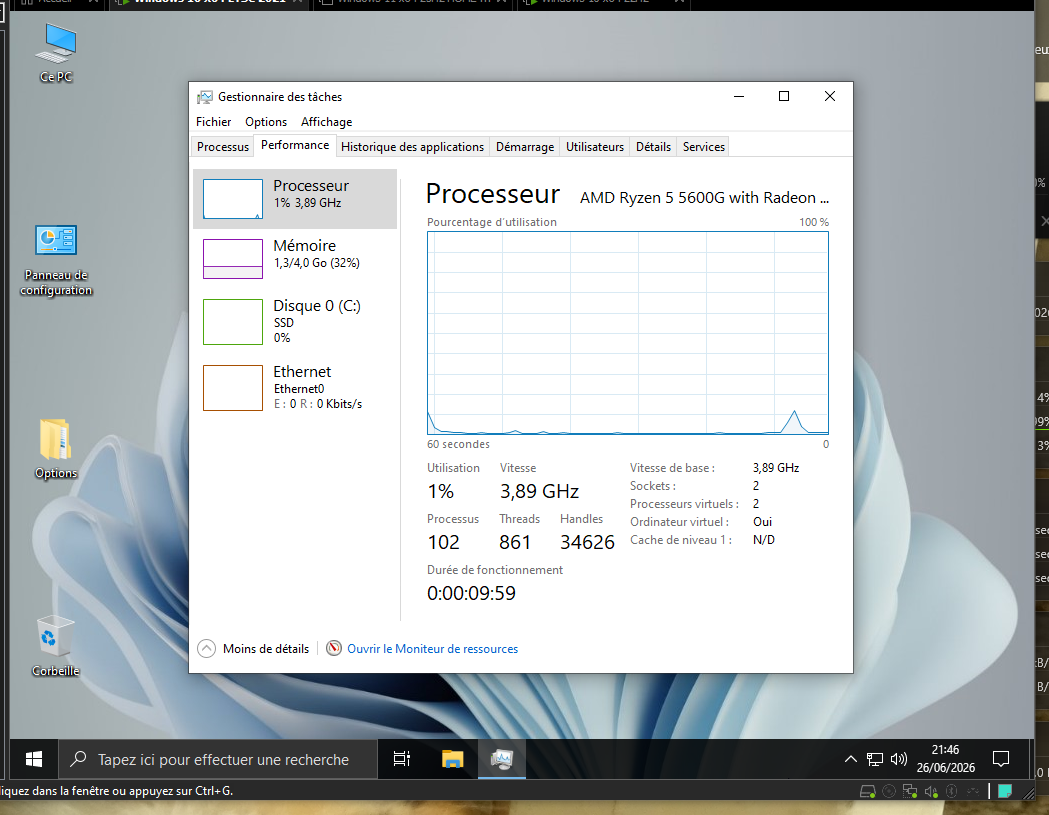Select the Processeur performance thumbnail
This screenshot has width=1049, height=815.
[233, 199]
